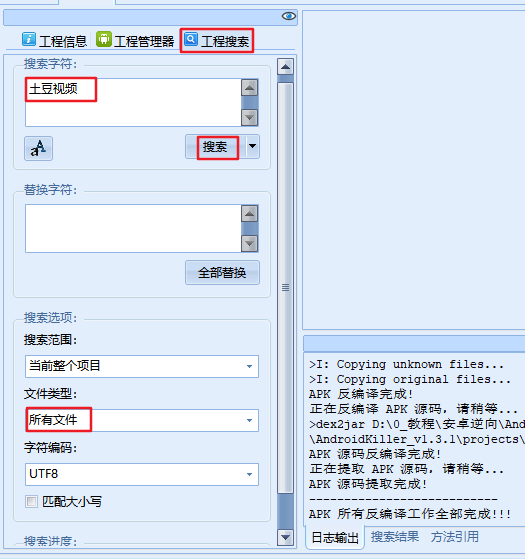Viewport: 525px width, 559px height.
Task: Expand the 搜索范围 dropdown 当前整个项目
Action: coord(142,366)
